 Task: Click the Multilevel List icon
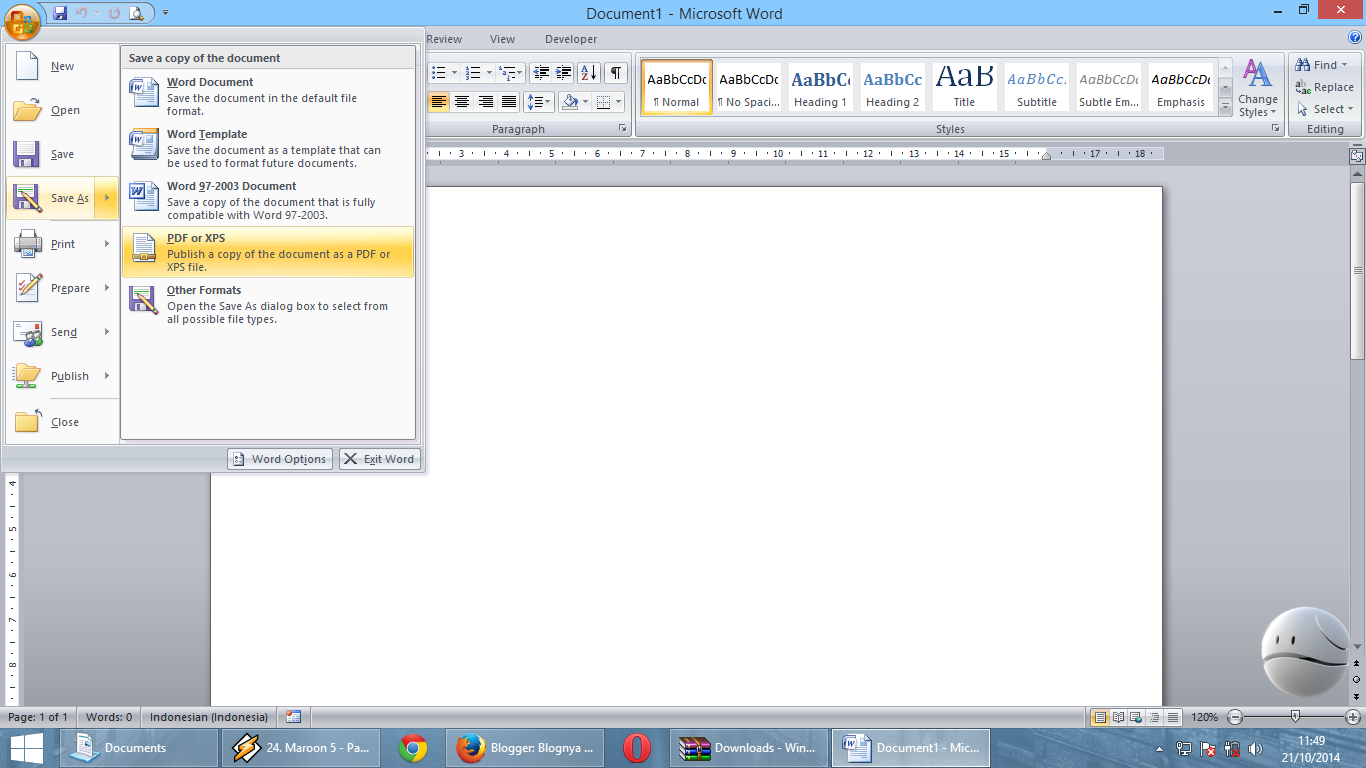point(507,73)
